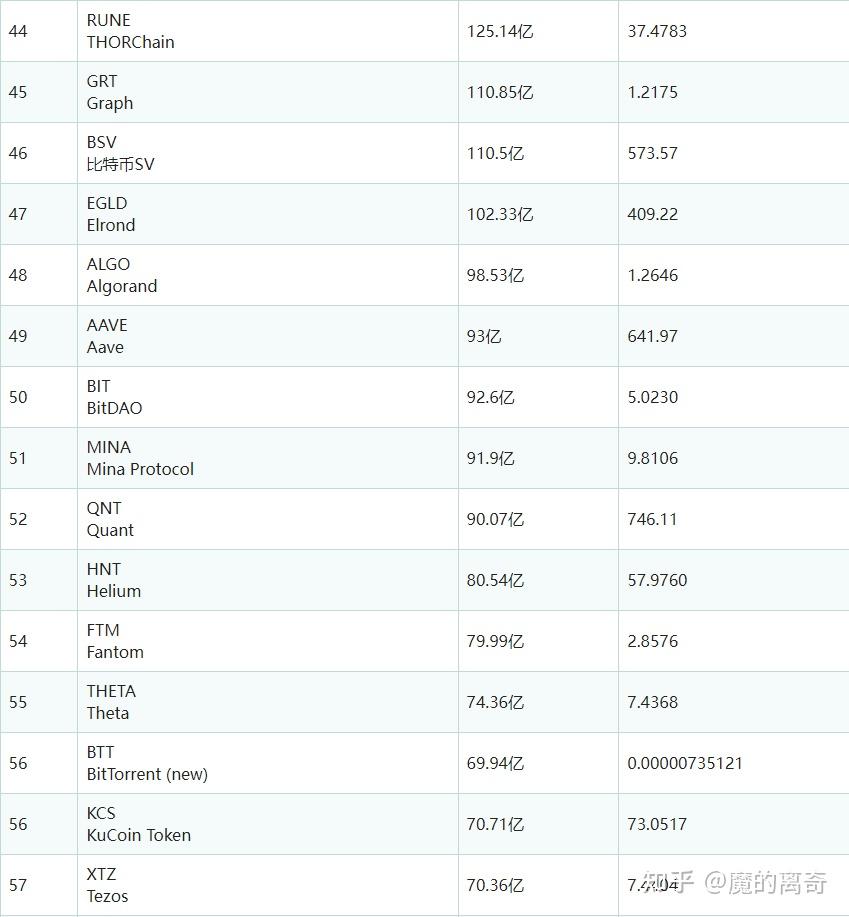Select THETA Theta price 7.4368
849x917 pixels.
(653, 702)
